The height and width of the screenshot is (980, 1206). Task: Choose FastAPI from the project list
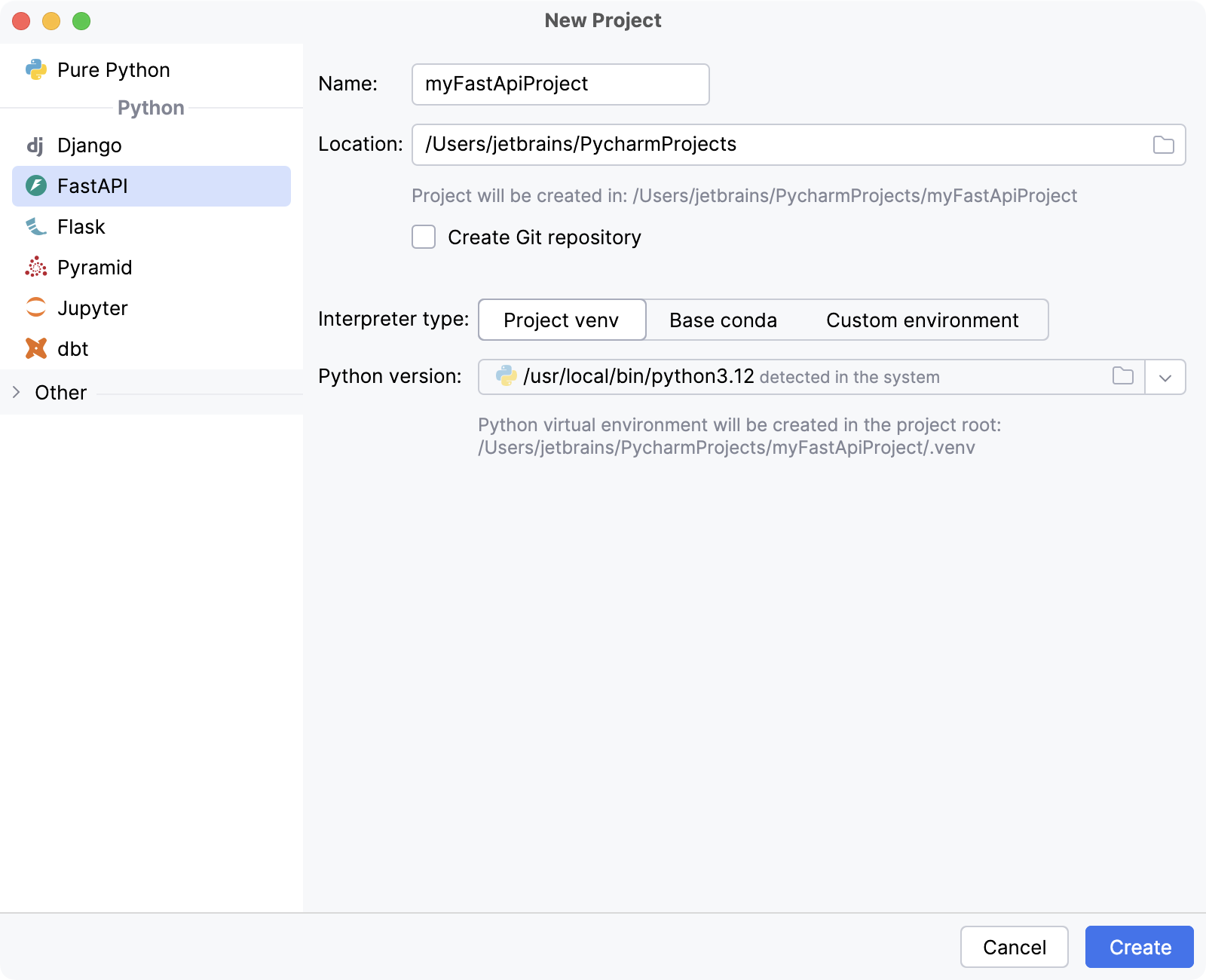93,186
